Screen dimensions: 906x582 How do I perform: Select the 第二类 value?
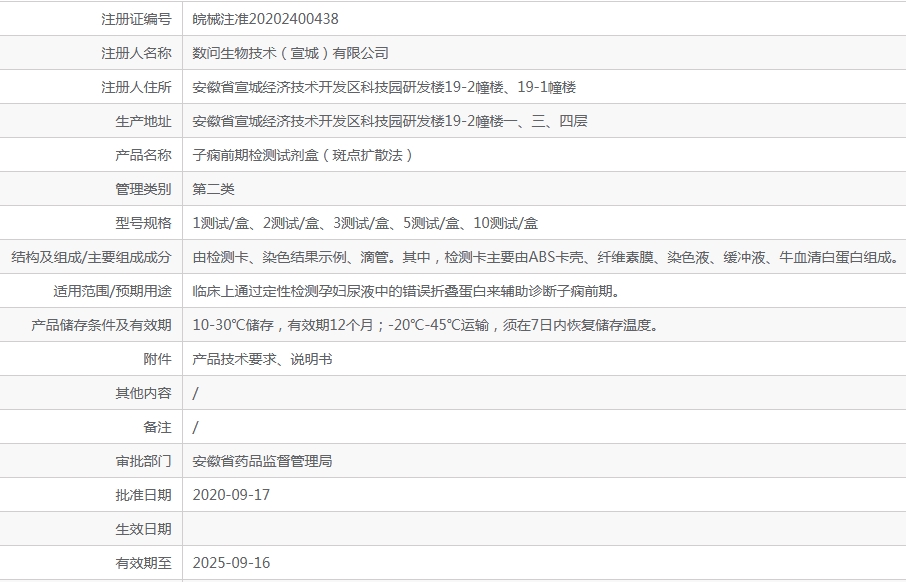click(213, 189)
